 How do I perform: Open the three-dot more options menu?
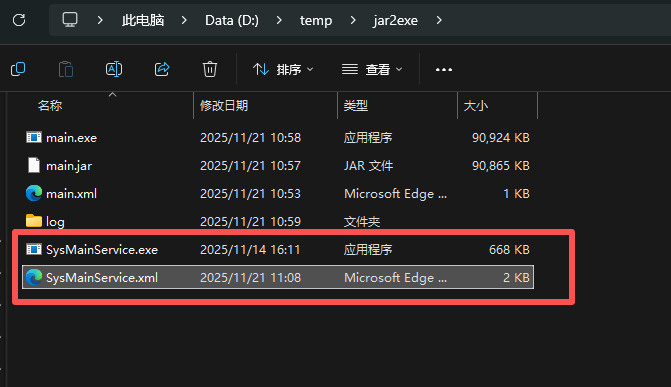click(x=444, y=69)
